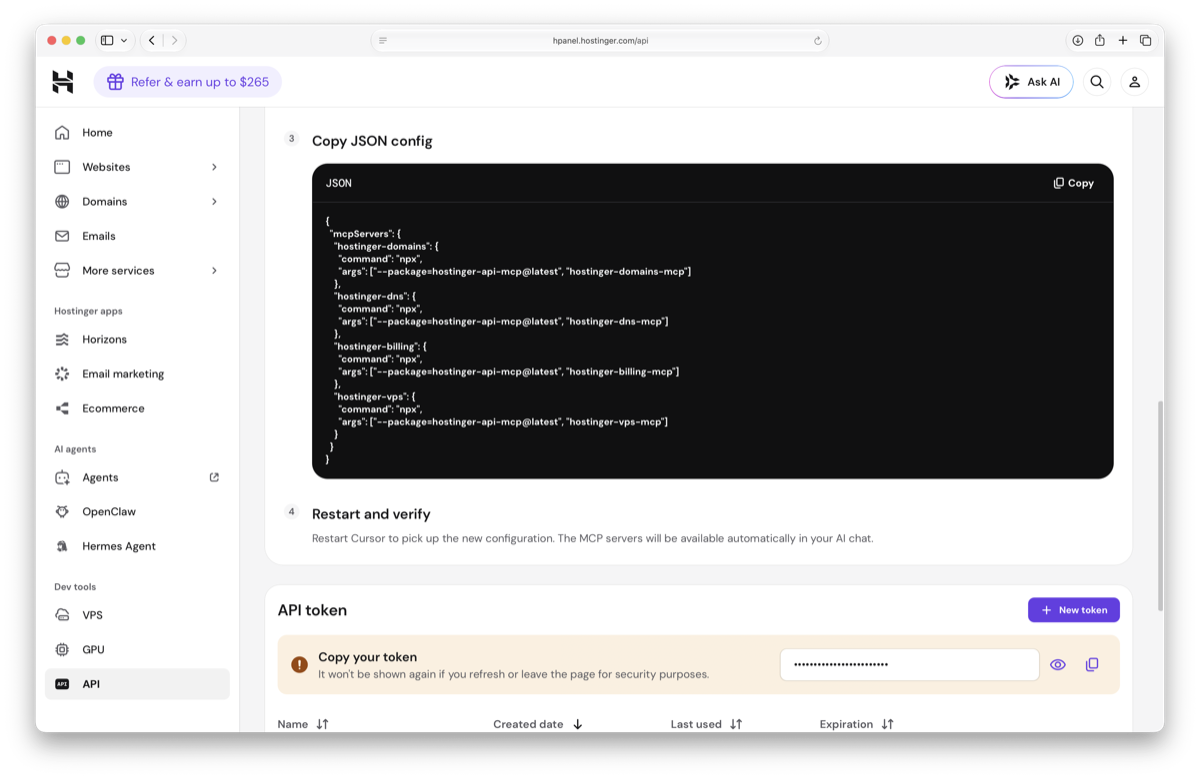The height and width of the screenshot is (779, 1200).
Task: Copy the JSON config code
Action: point(1074,183)
